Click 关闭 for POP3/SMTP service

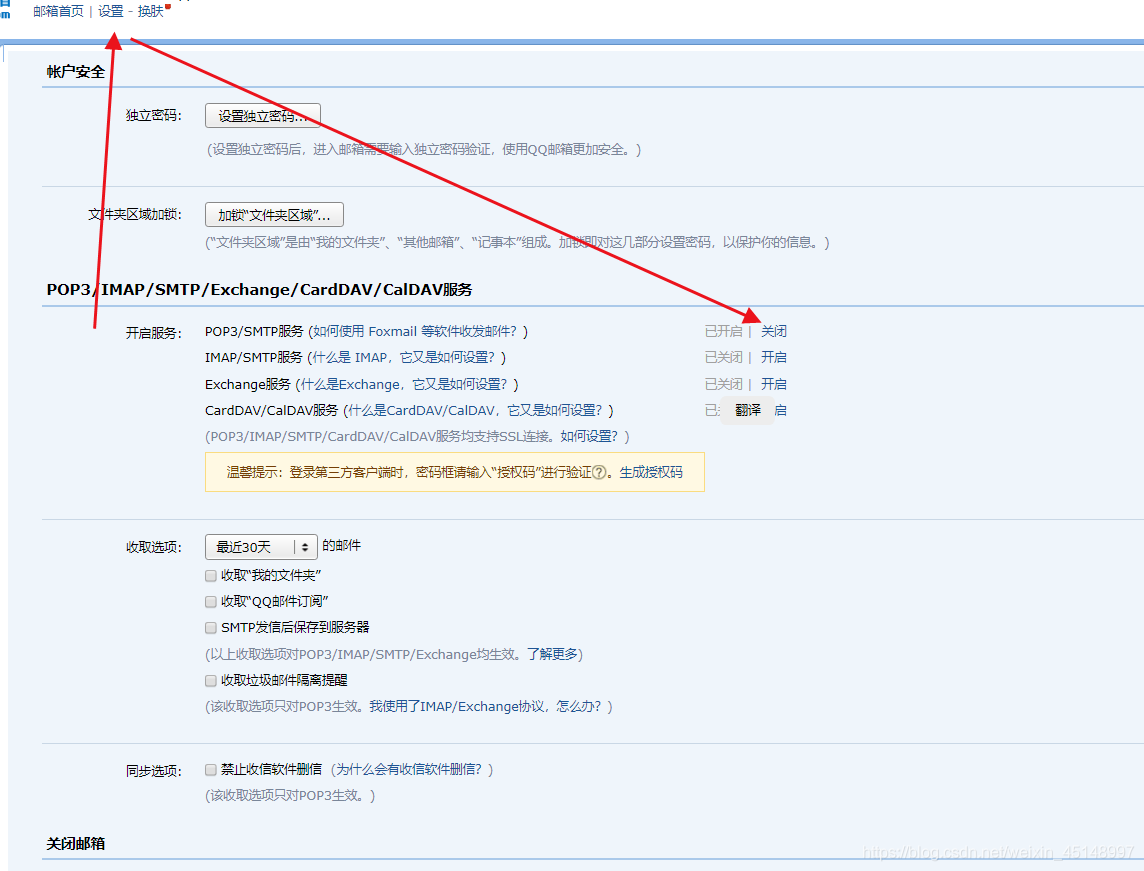(773, 331)
